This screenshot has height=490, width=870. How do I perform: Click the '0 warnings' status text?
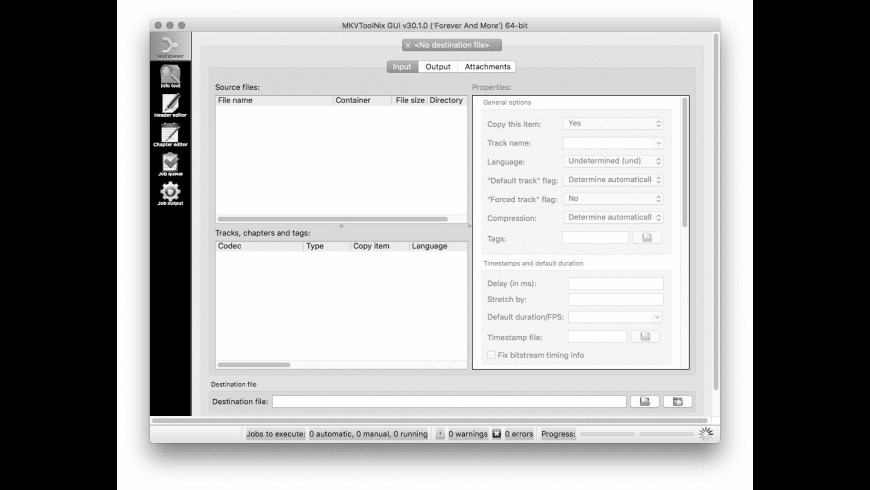(468, 434)
